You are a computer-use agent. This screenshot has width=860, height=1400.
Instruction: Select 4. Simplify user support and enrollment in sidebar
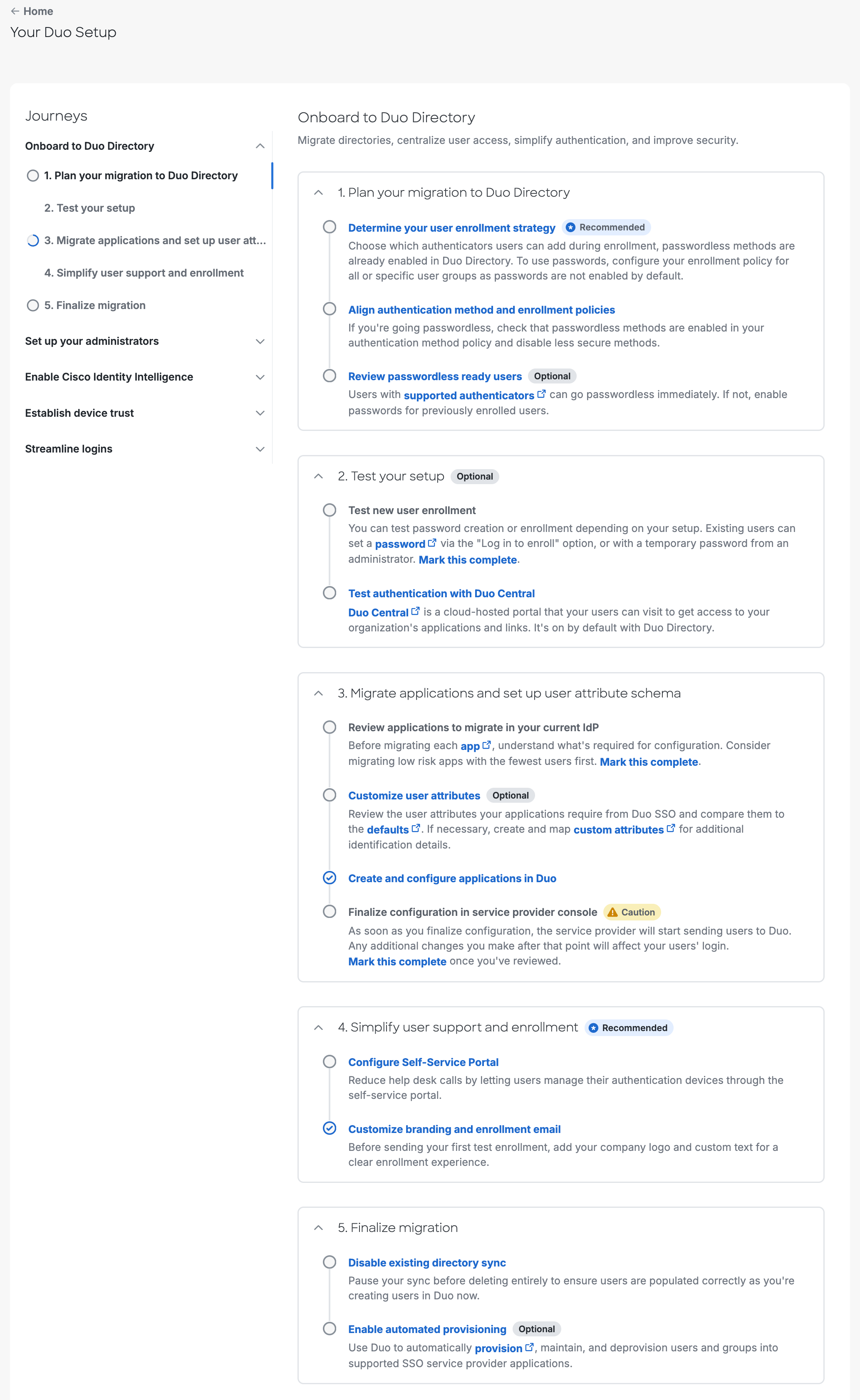point(144,273)
